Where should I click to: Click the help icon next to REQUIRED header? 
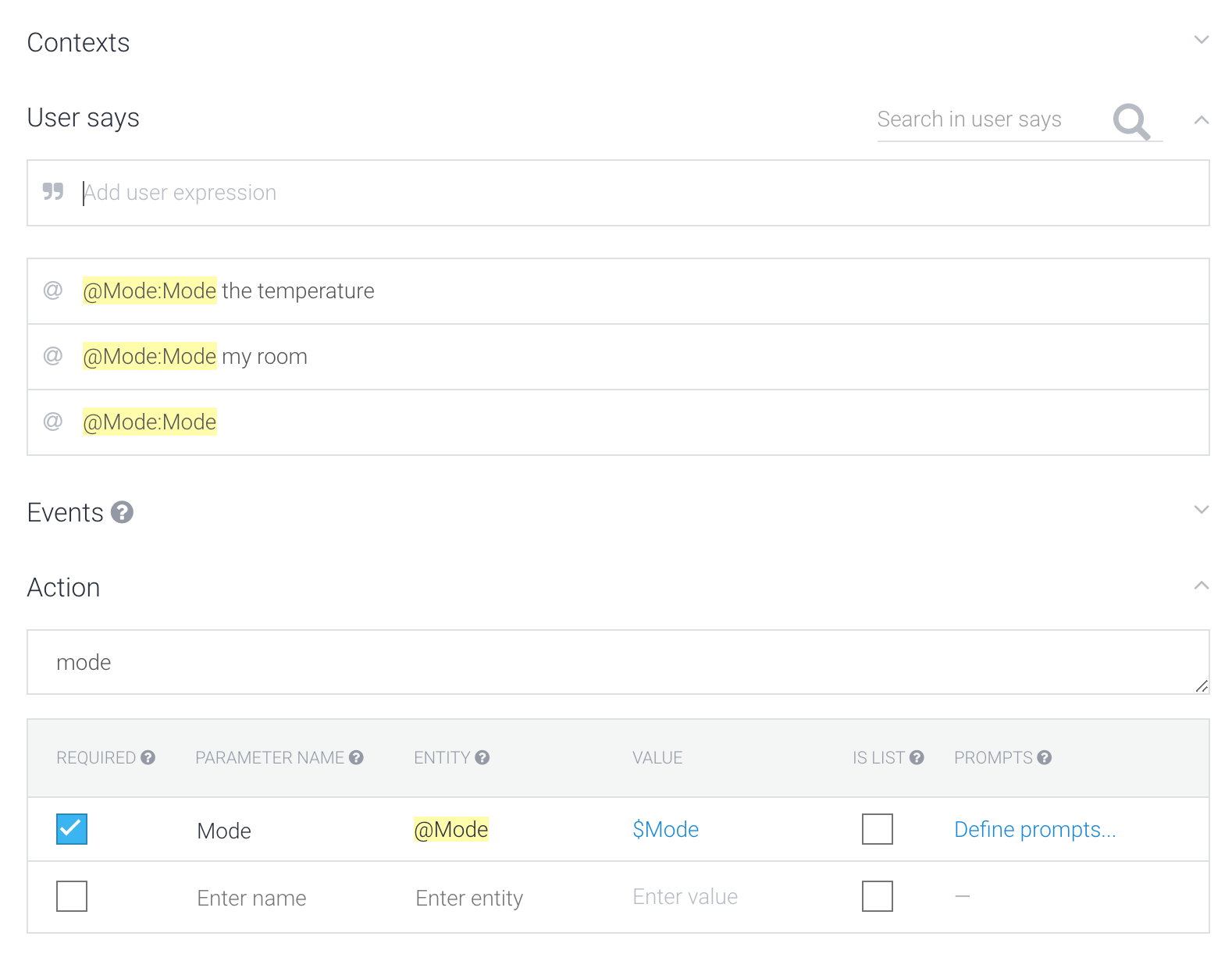[x=148, y=757]
